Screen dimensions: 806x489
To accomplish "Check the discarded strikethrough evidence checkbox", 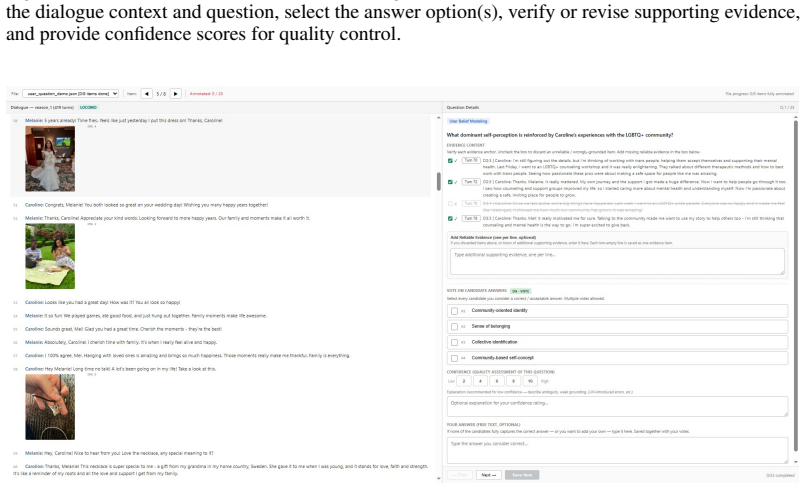I will [450, 204].
